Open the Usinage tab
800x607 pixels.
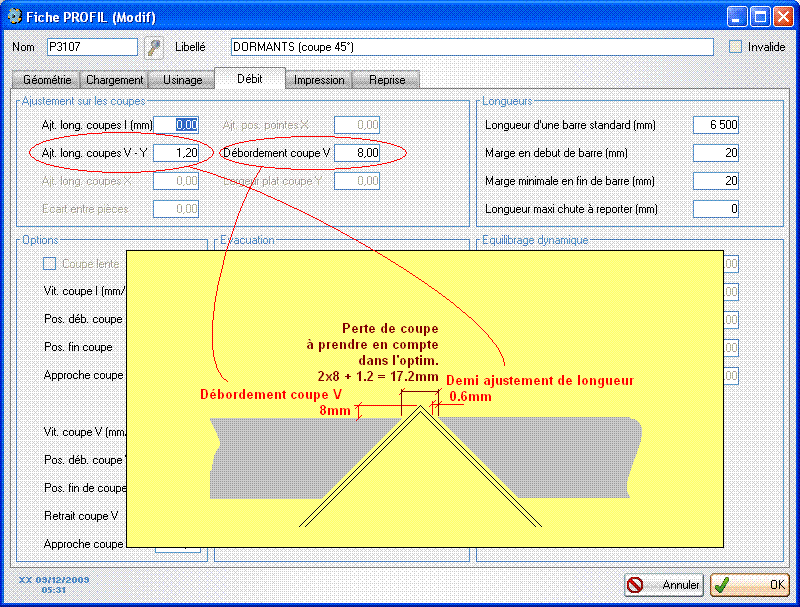182,80
